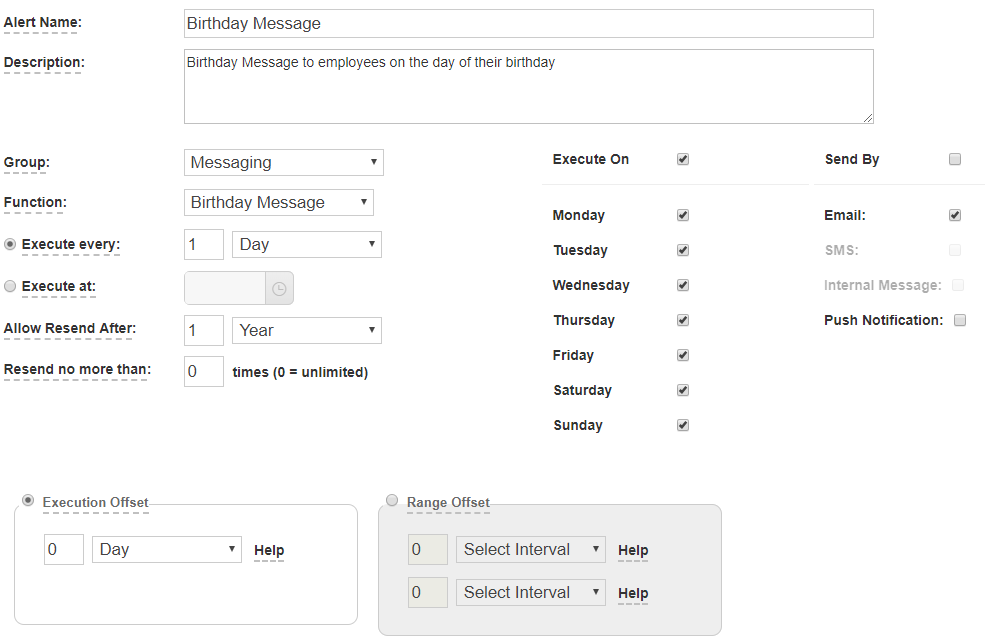Click the Description textarea resize handle

point(868,118)
